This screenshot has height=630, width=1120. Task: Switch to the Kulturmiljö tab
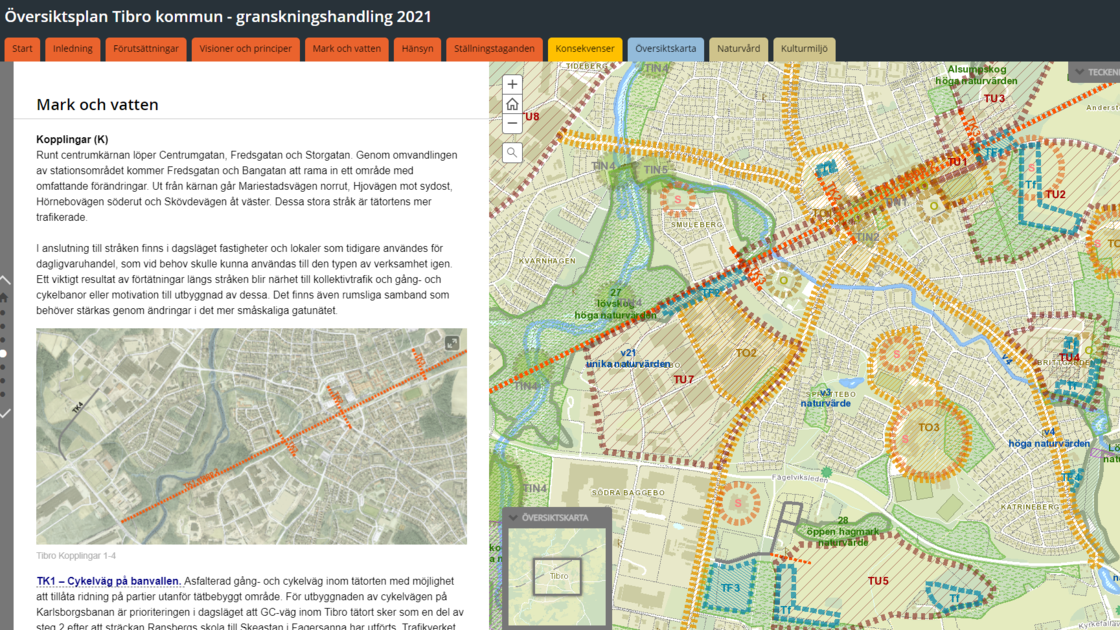click(x=804, y=49)
